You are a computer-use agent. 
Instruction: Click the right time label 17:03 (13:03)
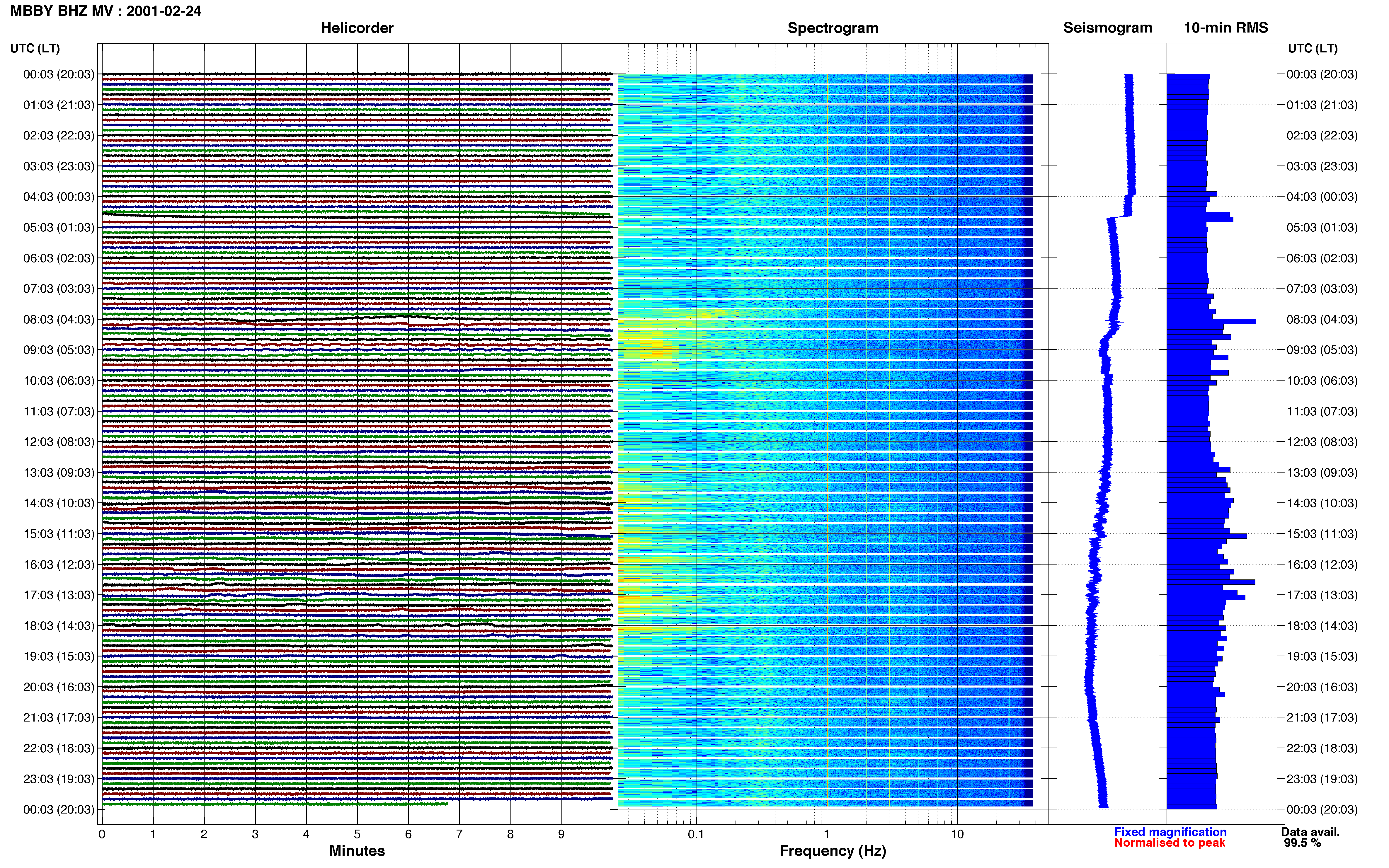click(1322, 595)
